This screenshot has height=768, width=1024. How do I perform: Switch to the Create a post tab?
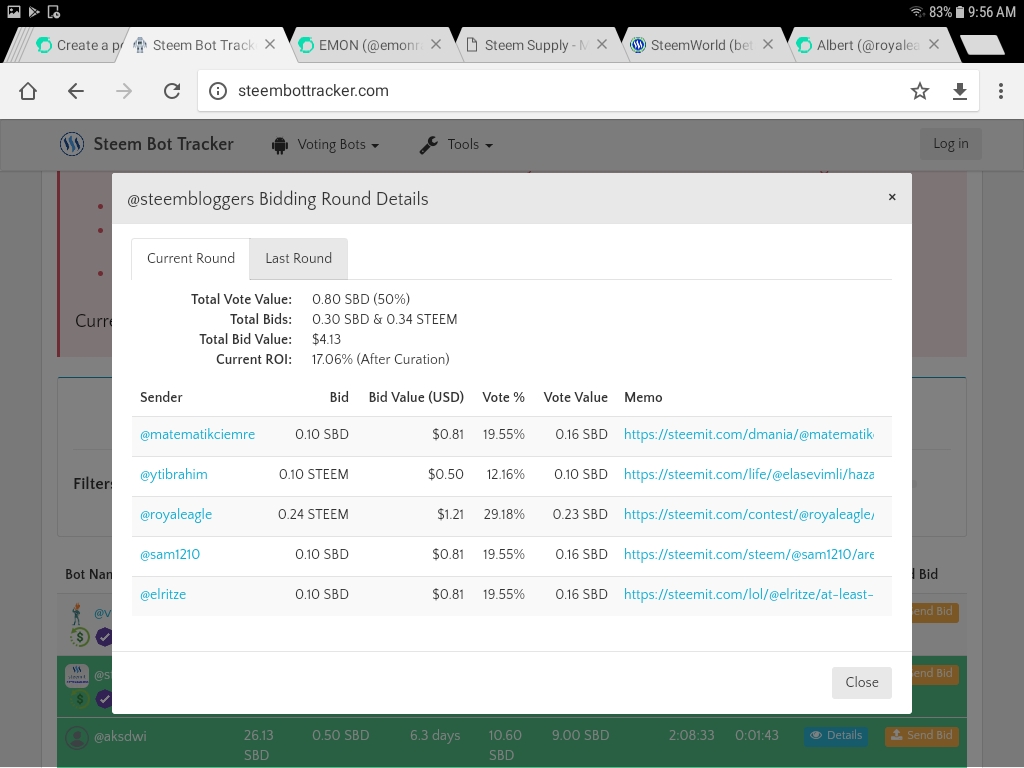(x=76, y=45)
